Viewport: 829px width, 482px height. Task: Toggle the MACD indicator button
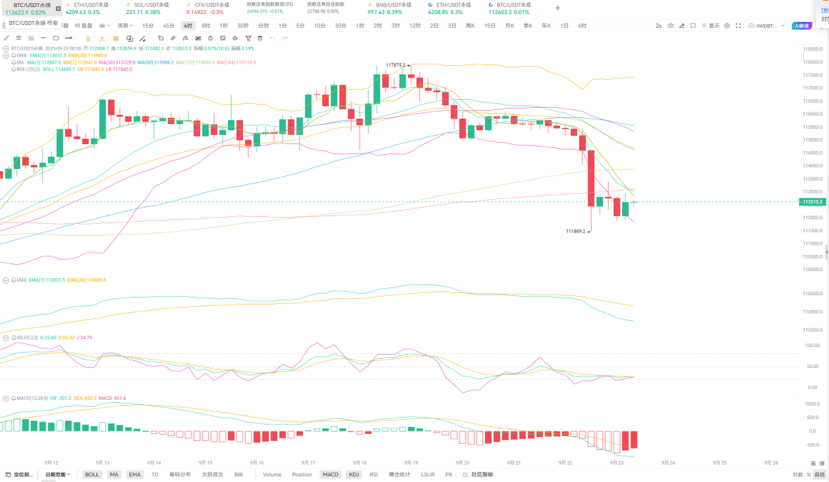[330, 475]
